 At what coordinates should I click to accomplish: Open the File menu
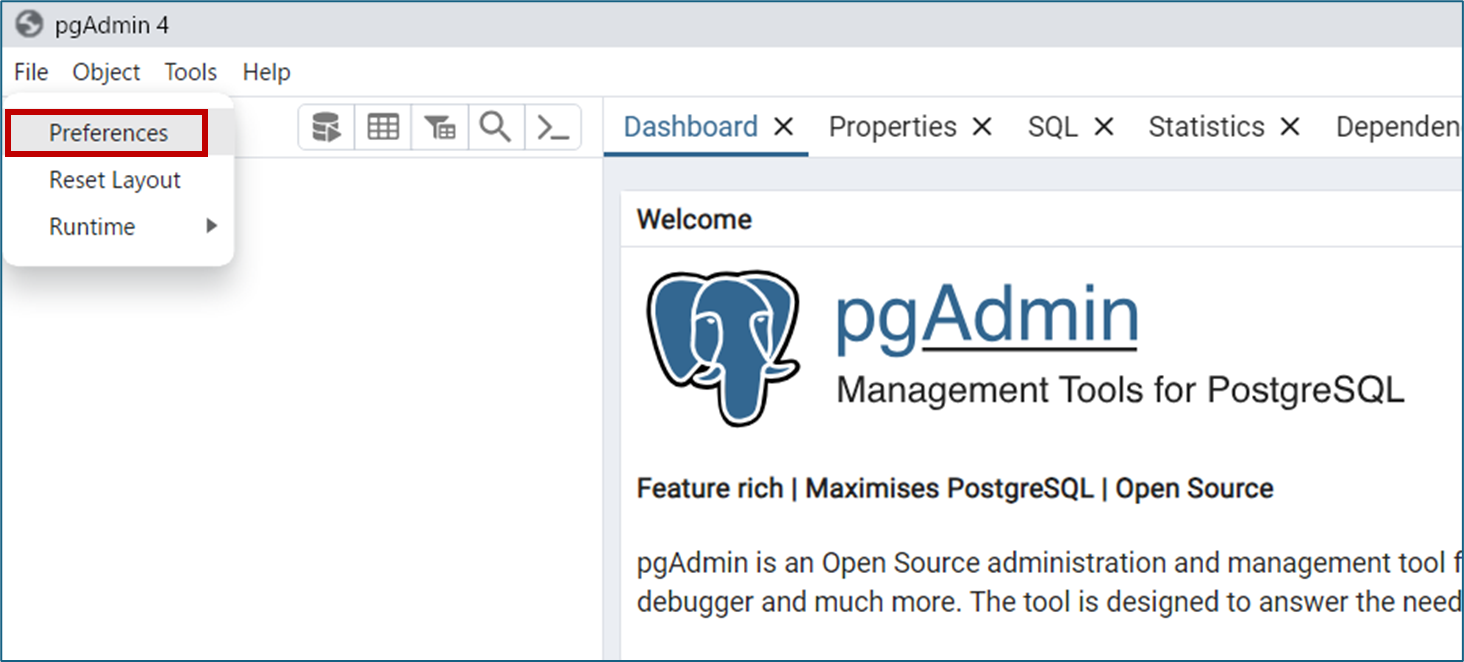(x=31, y=72)
